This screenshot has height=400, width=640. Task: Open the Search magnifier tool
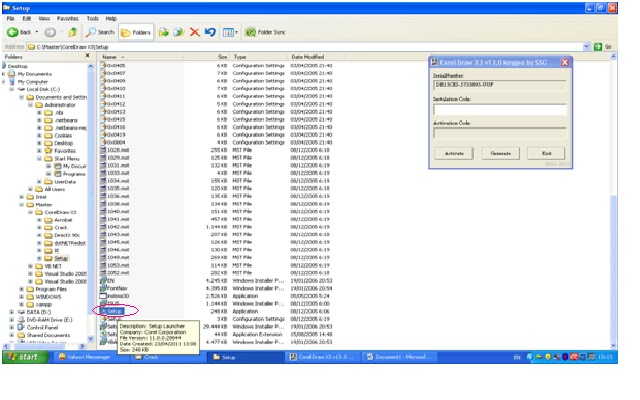[100, 32]
